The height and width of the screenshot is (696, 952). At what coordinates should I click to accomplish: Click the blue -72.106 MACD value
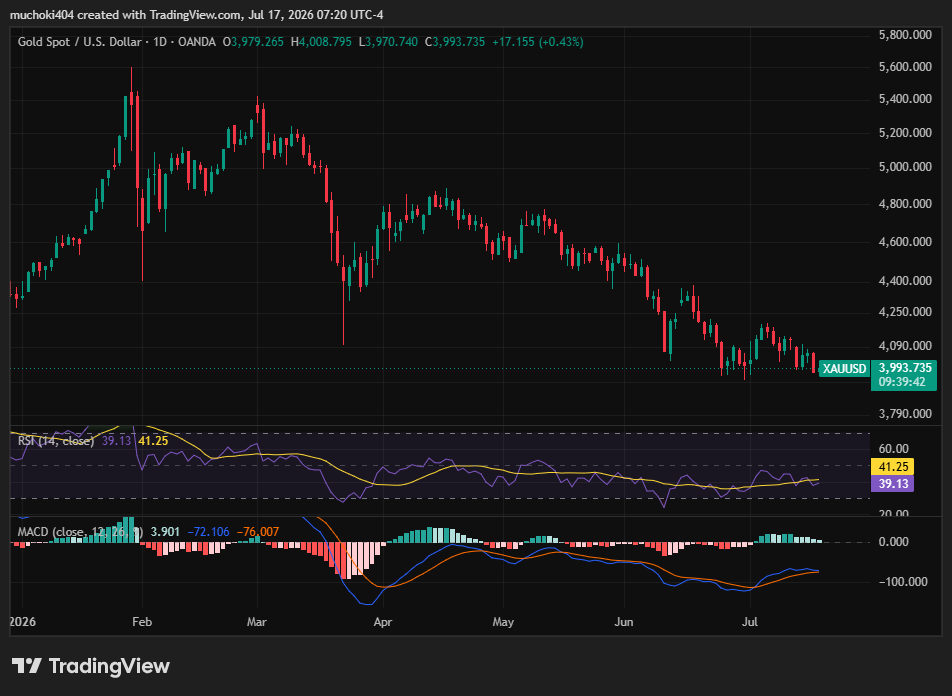click(208, 532)
